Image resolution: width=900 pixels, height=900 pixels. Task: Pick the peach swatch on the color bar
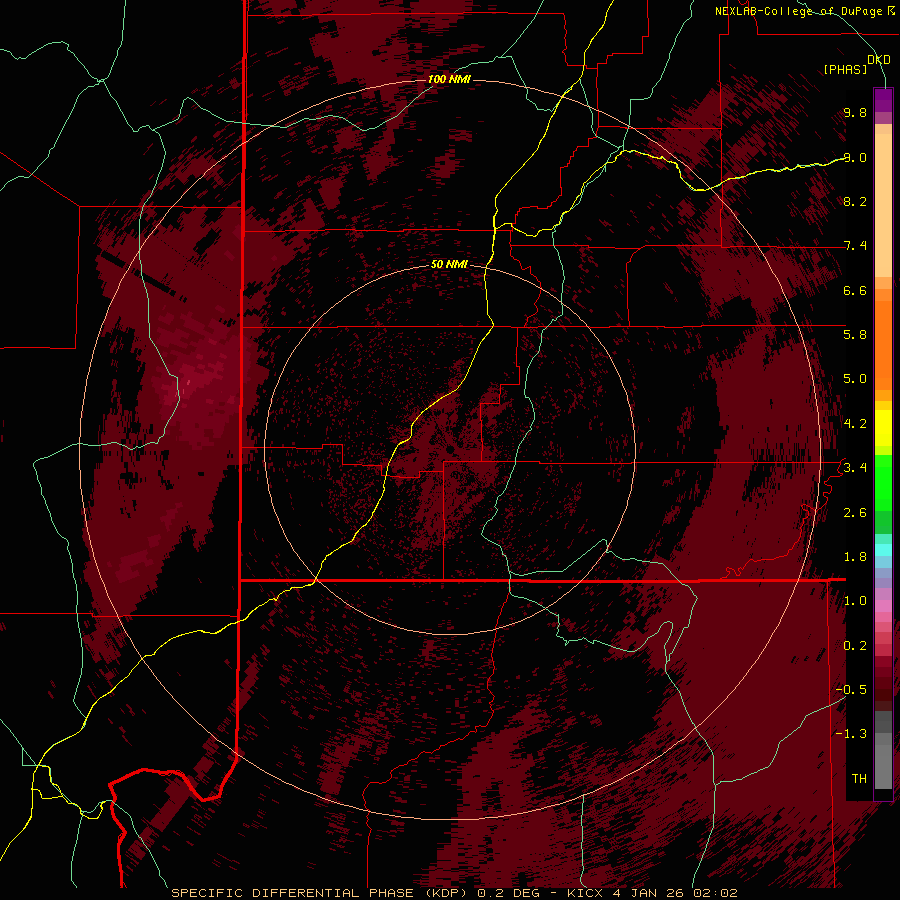(x=883, y=207)
